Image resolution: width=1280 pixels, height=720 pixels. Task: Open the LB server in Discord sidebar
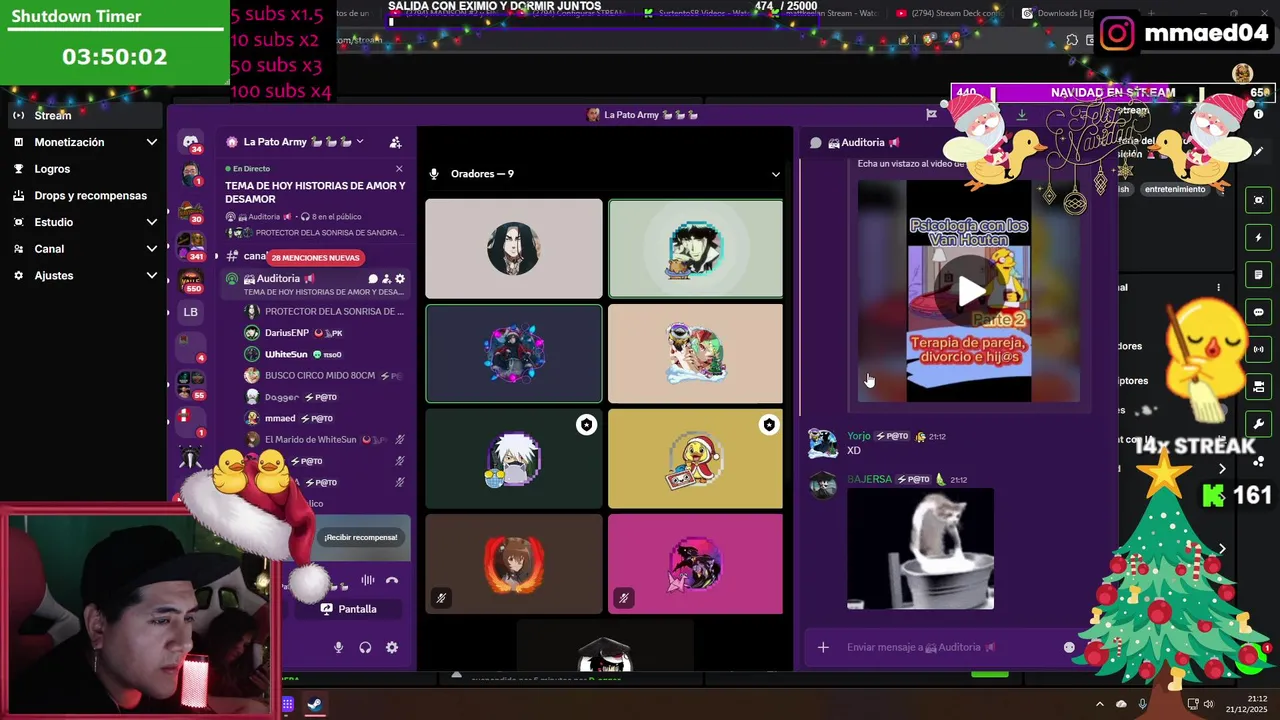pyautogui.click(x=190, y=312)
